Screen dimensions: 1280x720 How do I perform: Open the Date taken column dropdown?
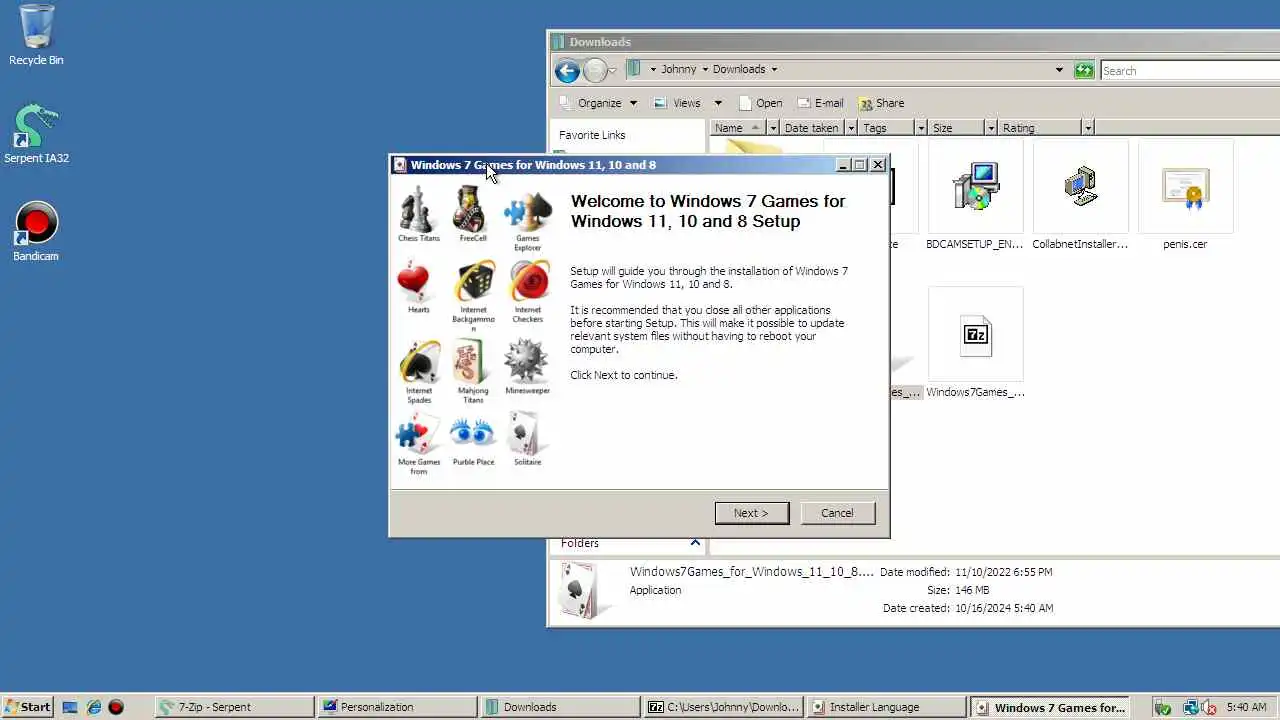pyautogui.click(x=851, y=128)
